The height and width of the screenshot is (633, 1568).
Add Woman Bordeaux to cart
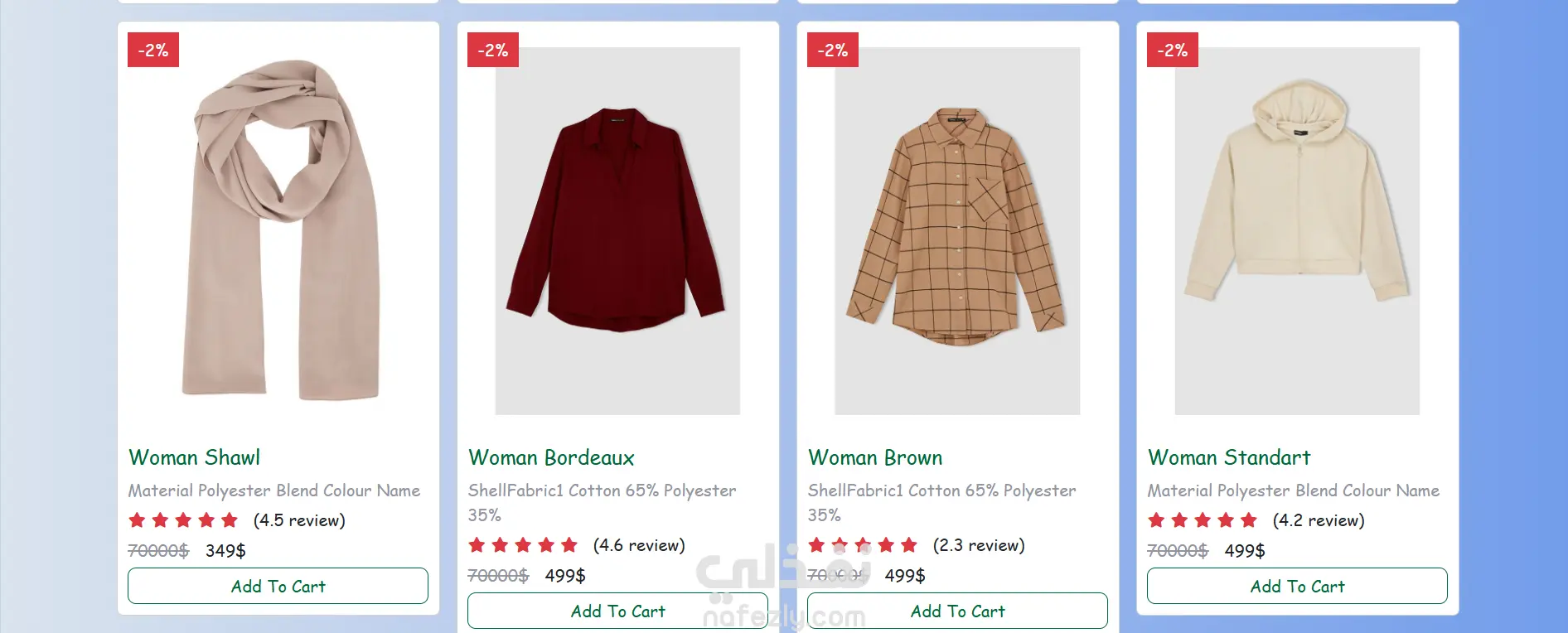617,611
